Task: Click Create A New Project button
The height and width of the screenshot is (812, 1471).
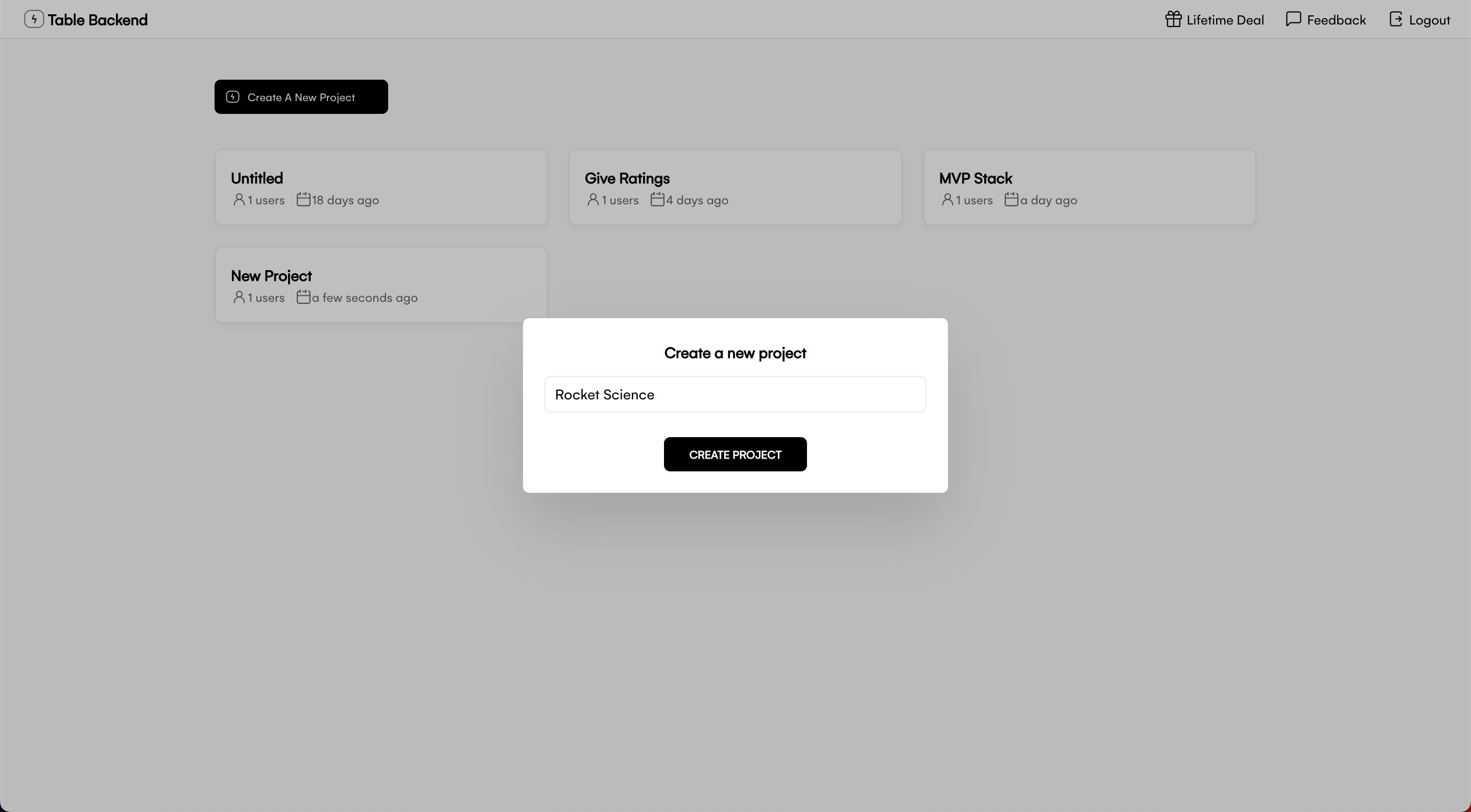Action: pyautogui.click(x=300, y=96)
